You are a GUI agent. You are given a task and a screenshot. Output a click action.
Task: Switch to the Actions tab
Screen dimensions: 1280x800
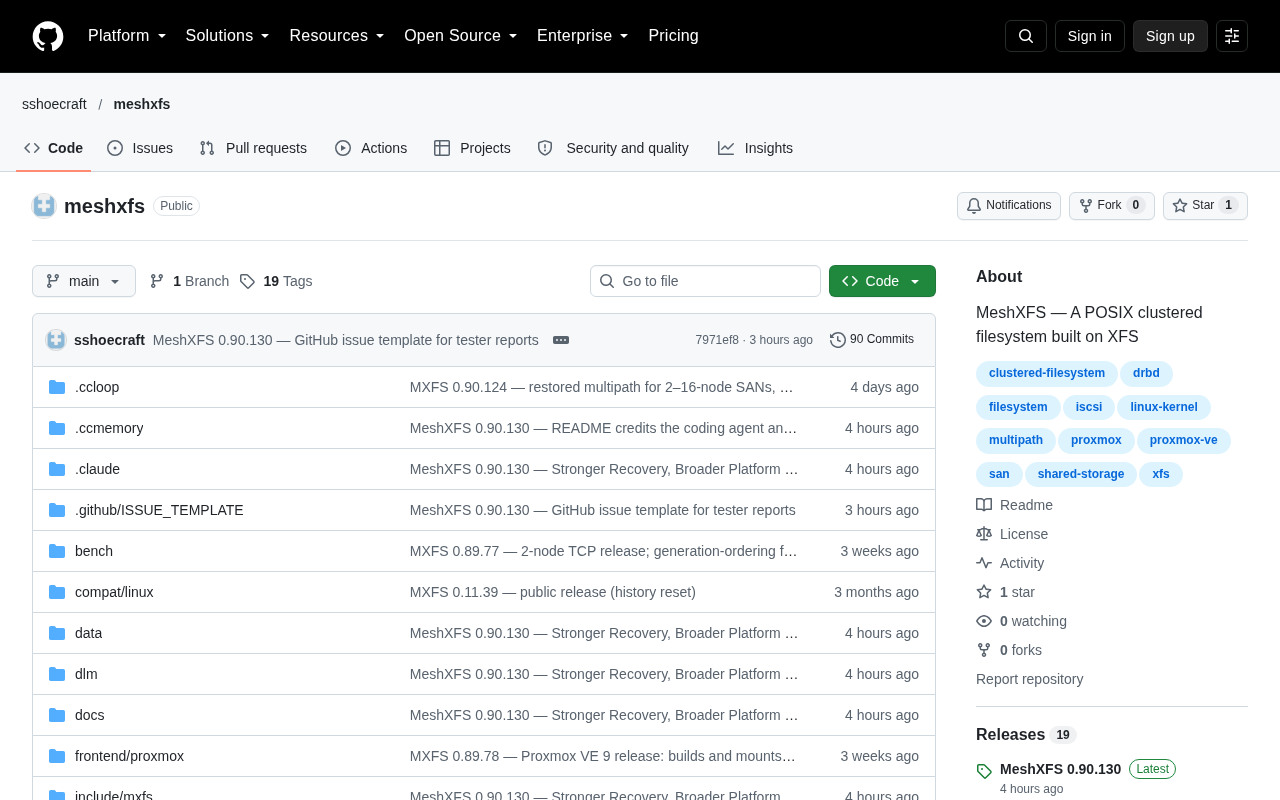pyautogui.click(x=371, y=148)
